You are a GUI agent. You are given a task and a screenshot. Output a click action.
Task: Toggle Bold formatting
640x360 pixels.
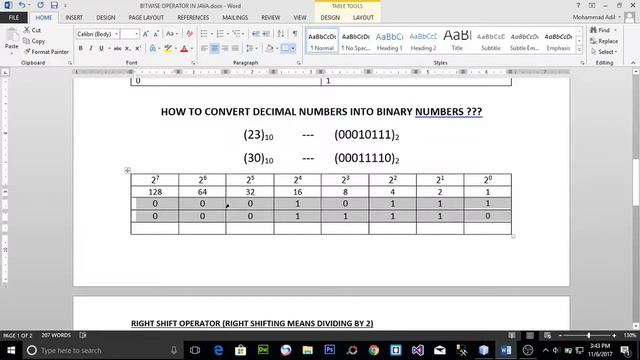[80, 49]
